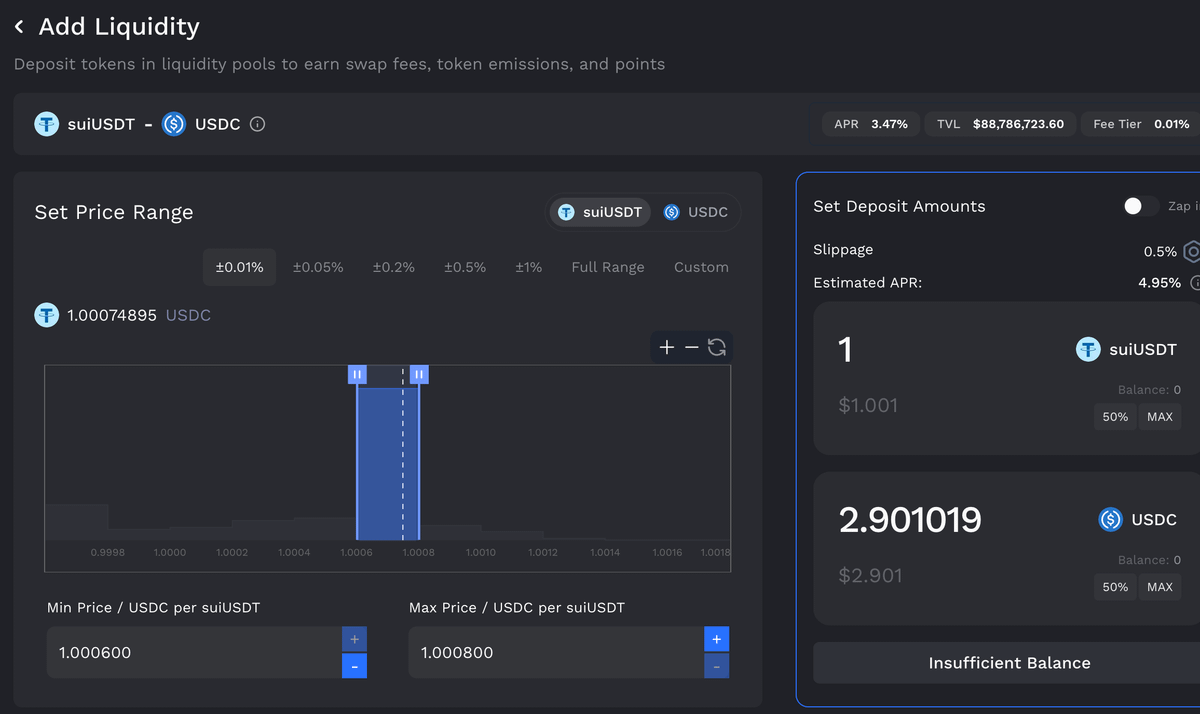This screenshot has height=714, width=1200.
Task: Reset the chart with the refresh icon
Action: tap(717, 347)
